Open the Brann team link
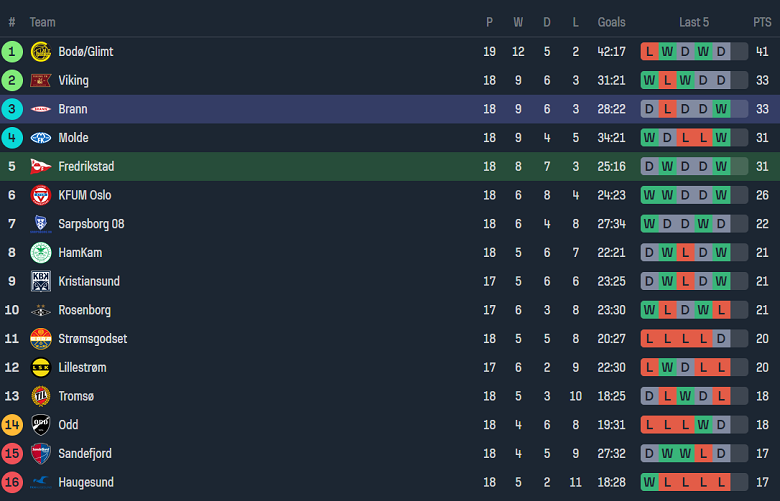The image size is (780, 501). tap(73, 110)
